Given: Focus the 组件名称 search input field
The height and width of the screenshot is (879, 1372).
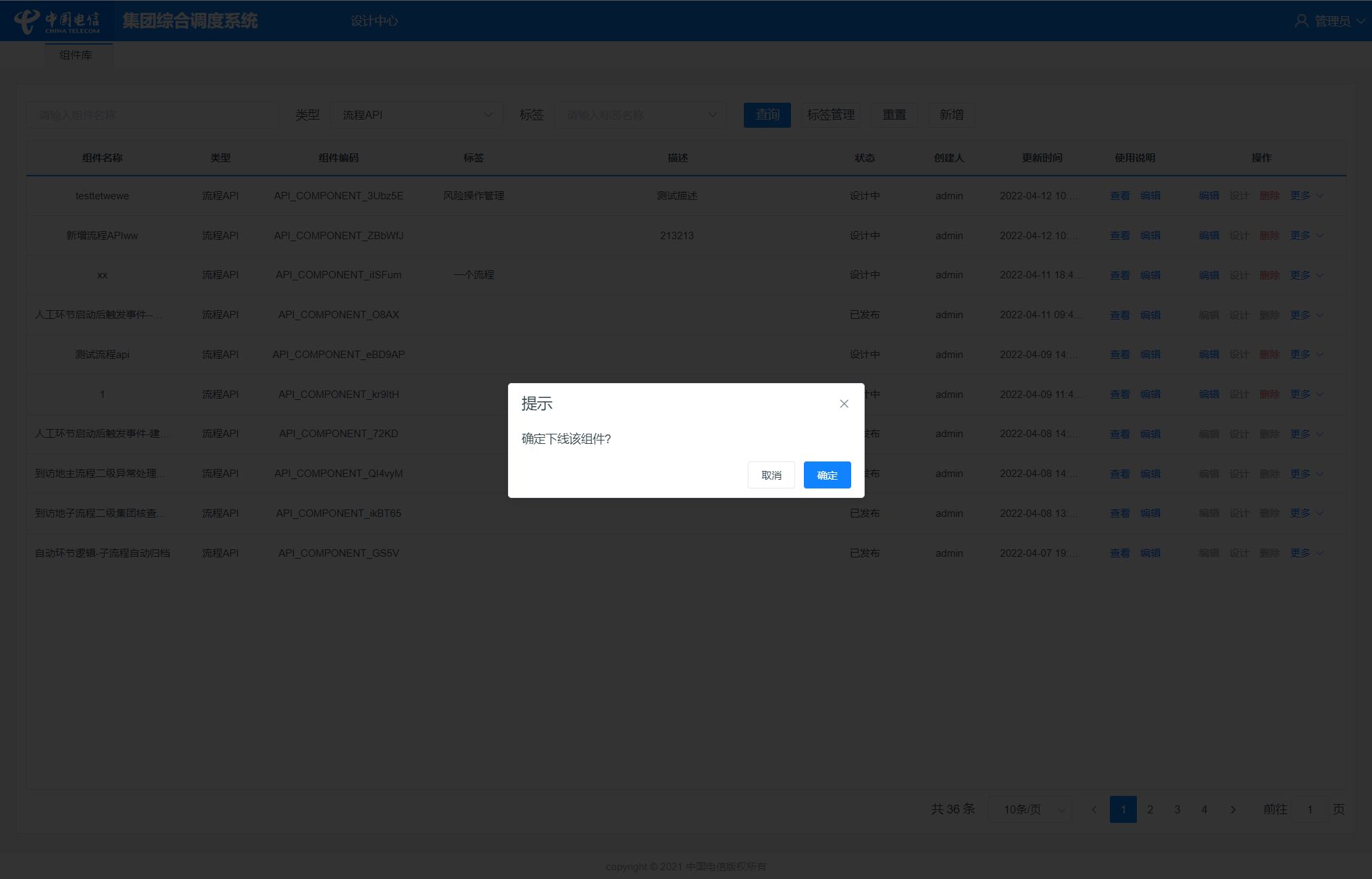Looking at the screenshot, I should 153,115.
